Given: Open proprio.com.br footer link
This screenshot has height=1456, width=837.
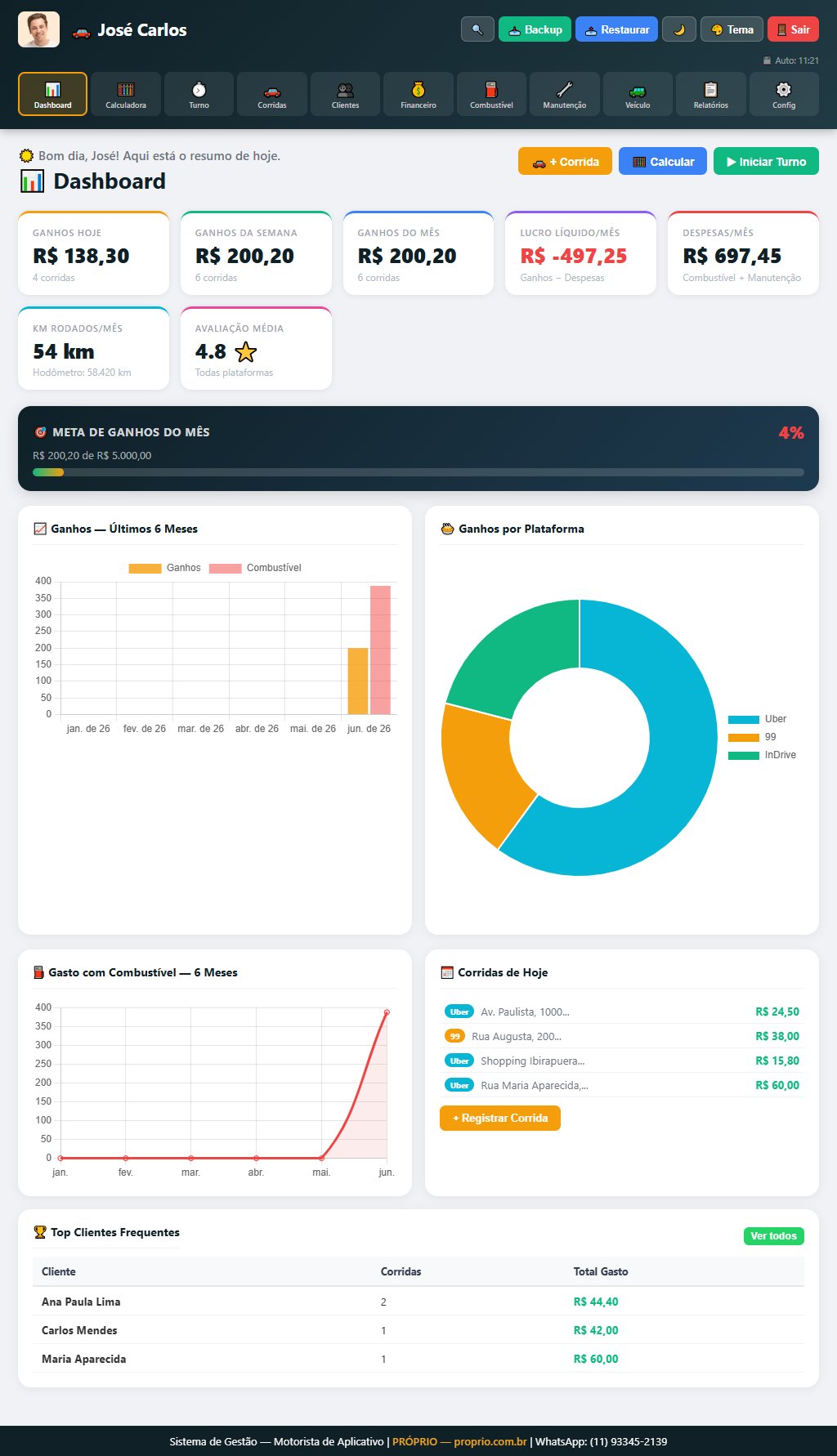Looking at the screenshot, I should coord(490,1441).
